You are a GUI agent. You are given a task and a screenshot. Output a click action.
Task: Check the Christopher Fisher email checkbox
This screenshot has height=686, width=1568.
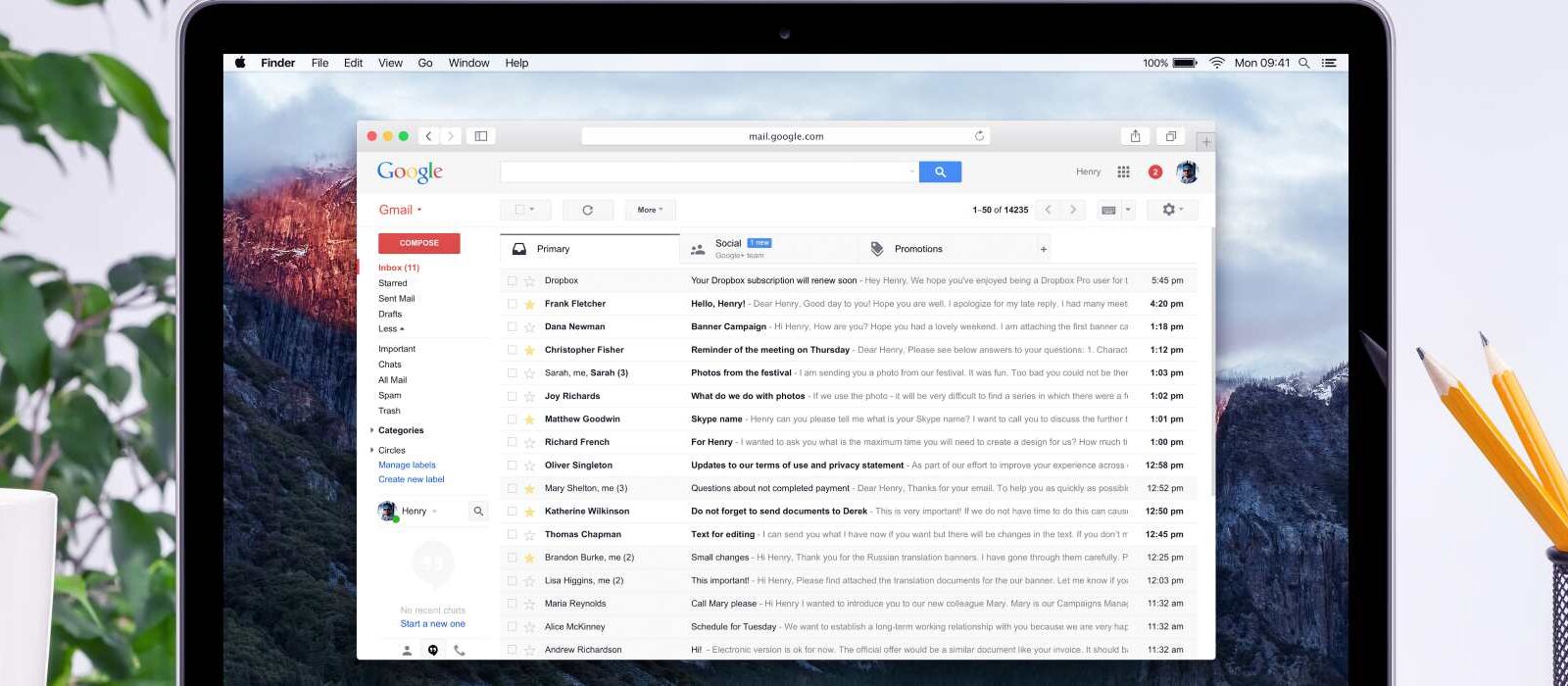[x=512, y=350]
